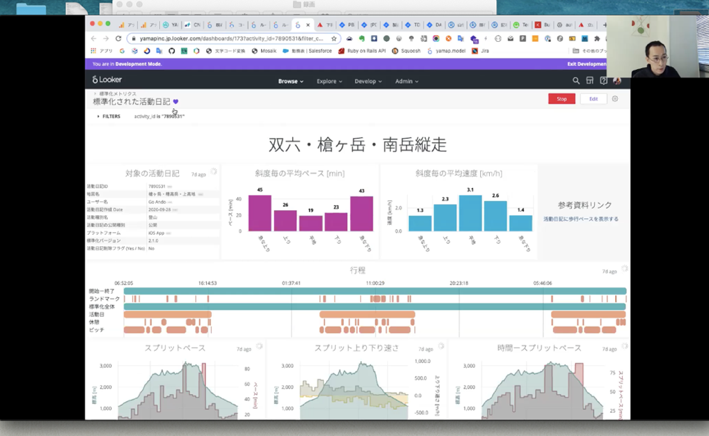Open the puzzle-piece Extensions menu icon

597,39
